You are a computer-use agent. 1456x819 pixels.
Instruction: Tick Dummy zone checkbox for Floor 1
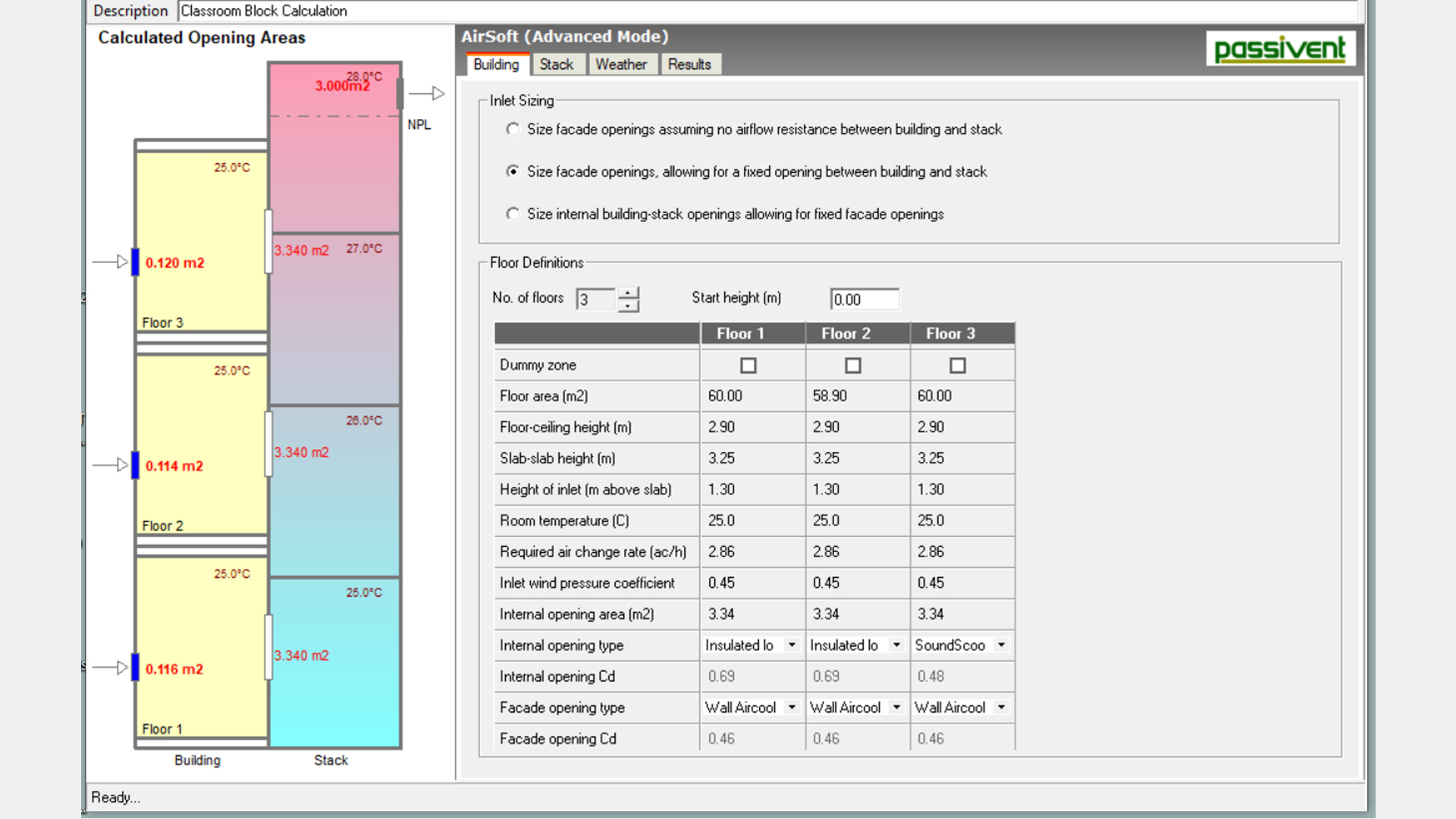748,366
